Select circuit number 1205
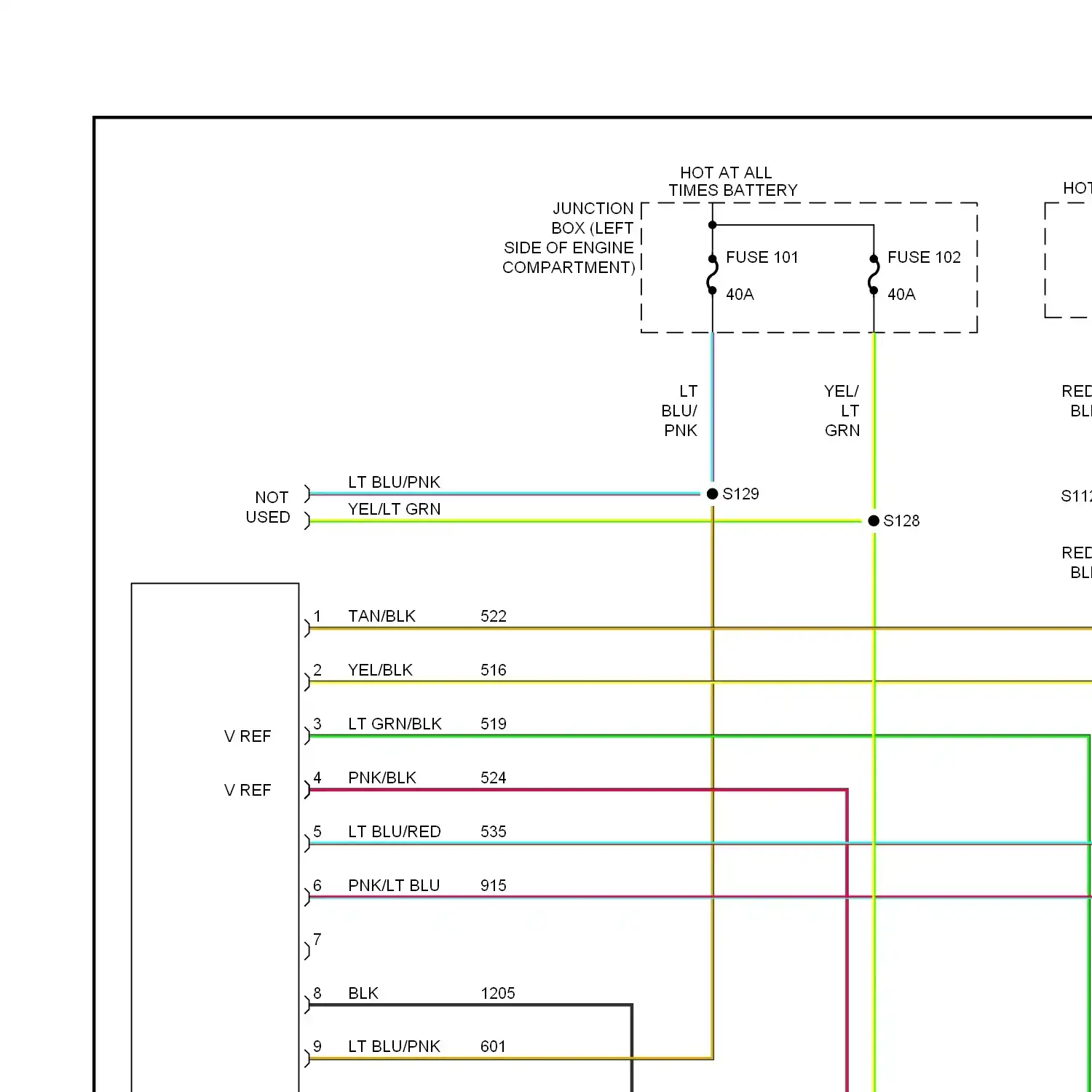 498,994
